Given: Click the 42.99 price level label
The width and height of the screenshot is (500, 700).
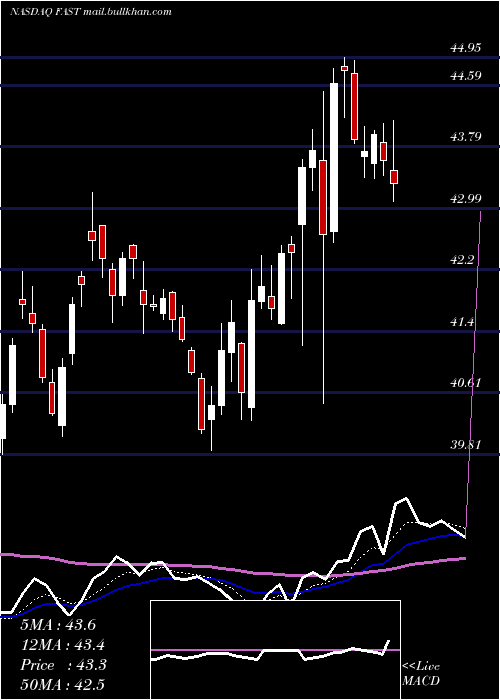Looking at the screenshot, I should click(466, 199).
